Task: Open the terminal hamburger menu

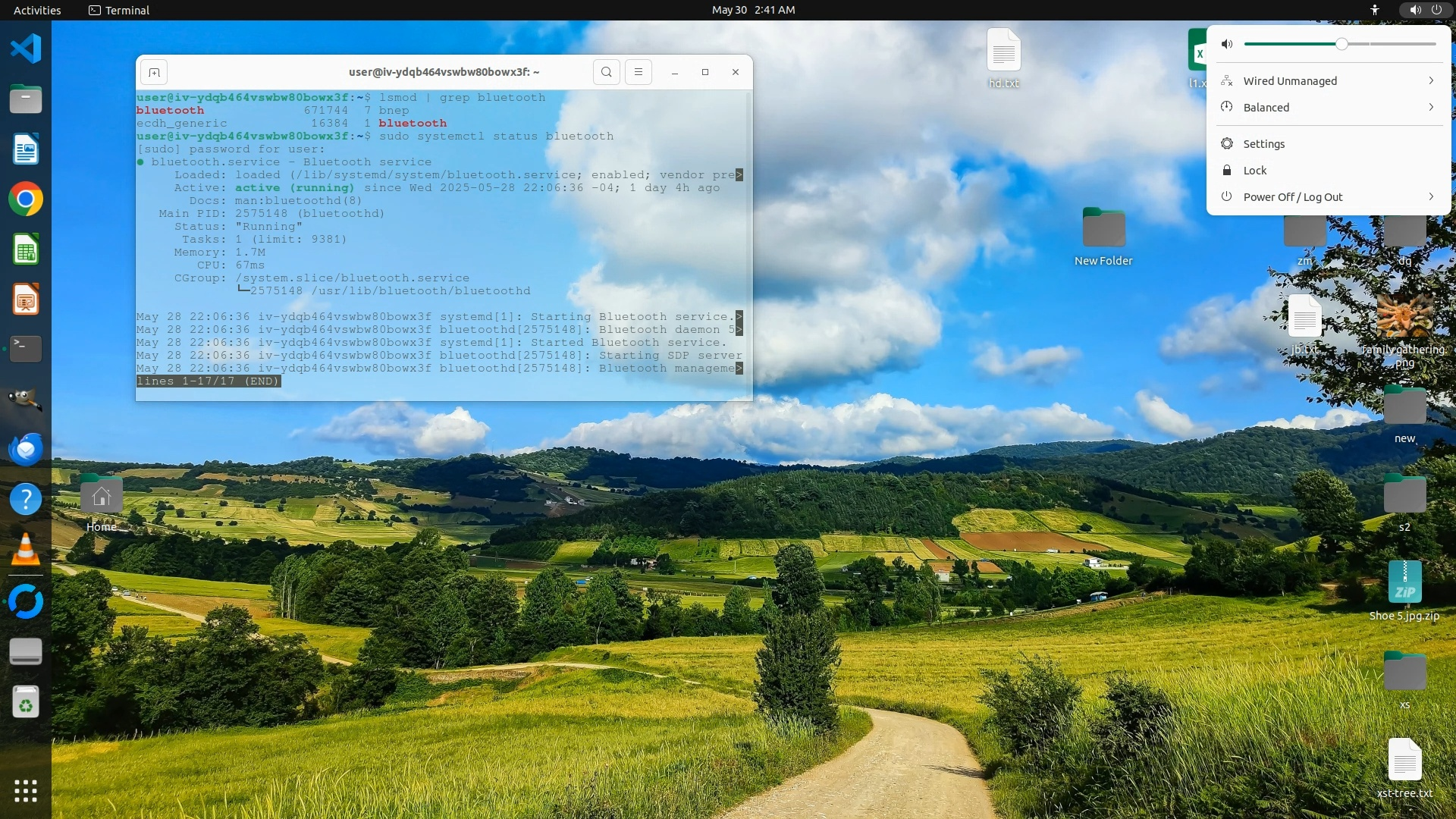Action: click(638, 72)
